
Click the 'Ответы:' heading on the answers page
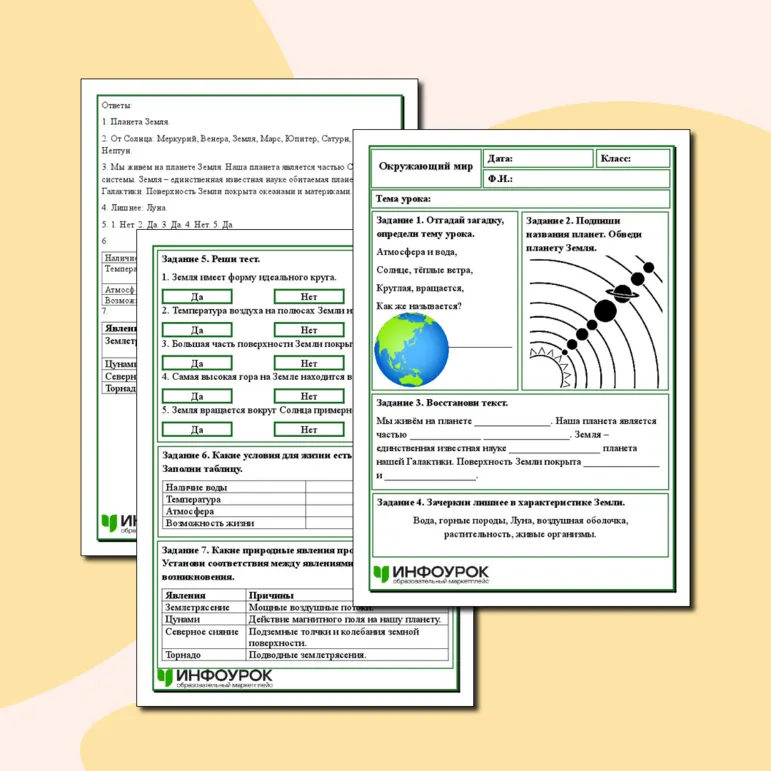(117, 105)
